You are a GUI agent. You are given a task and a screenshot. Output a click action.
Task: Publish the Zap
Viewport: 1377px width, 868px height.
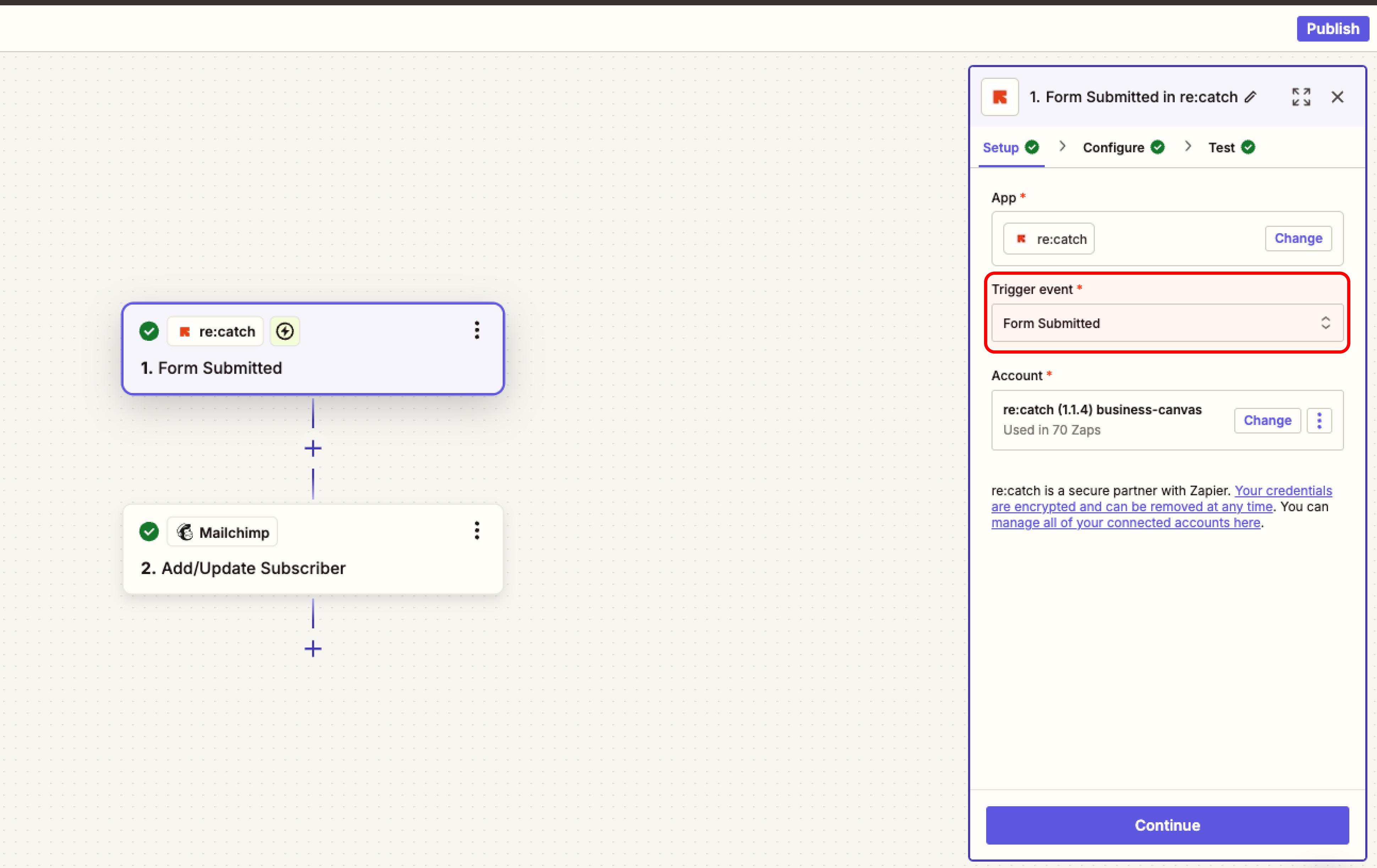pos(1332,29)
